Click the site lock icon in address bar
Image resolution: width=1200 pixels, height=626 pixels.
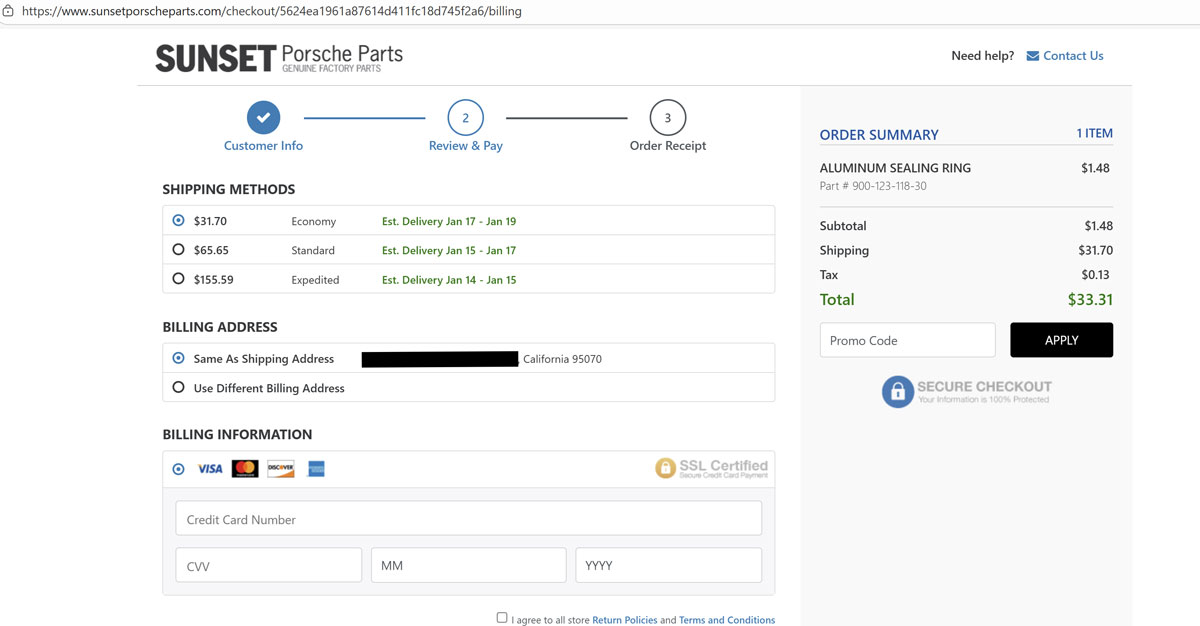point(8,11)
